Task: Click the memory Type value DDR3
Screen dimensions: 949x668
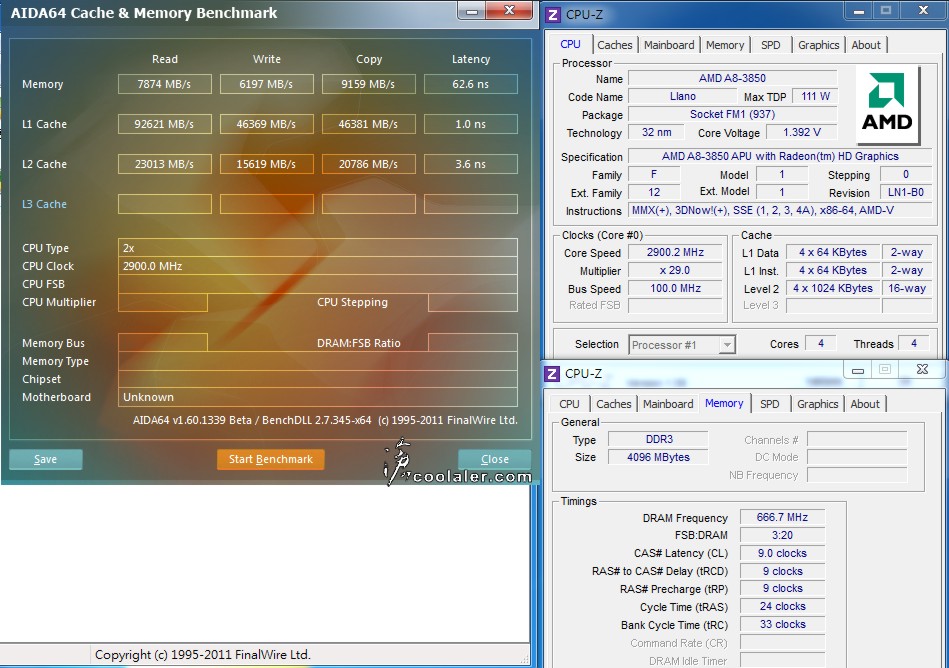Action: click(658, 439)
